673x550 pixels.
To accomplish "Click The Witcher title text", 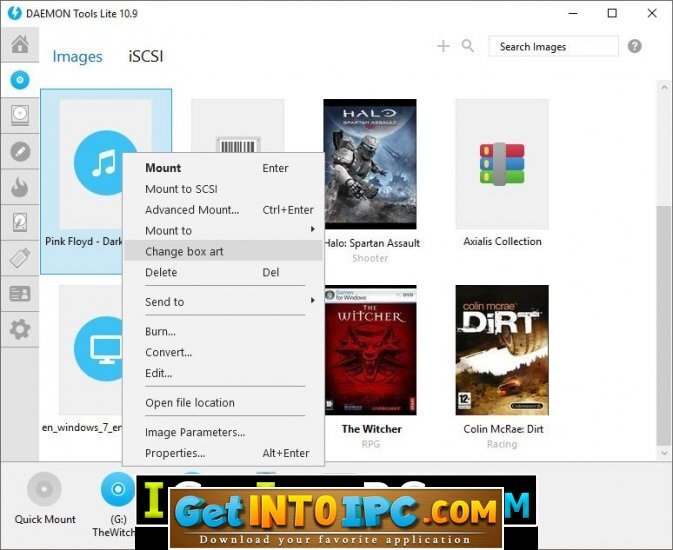I will [x=372, y=429].
